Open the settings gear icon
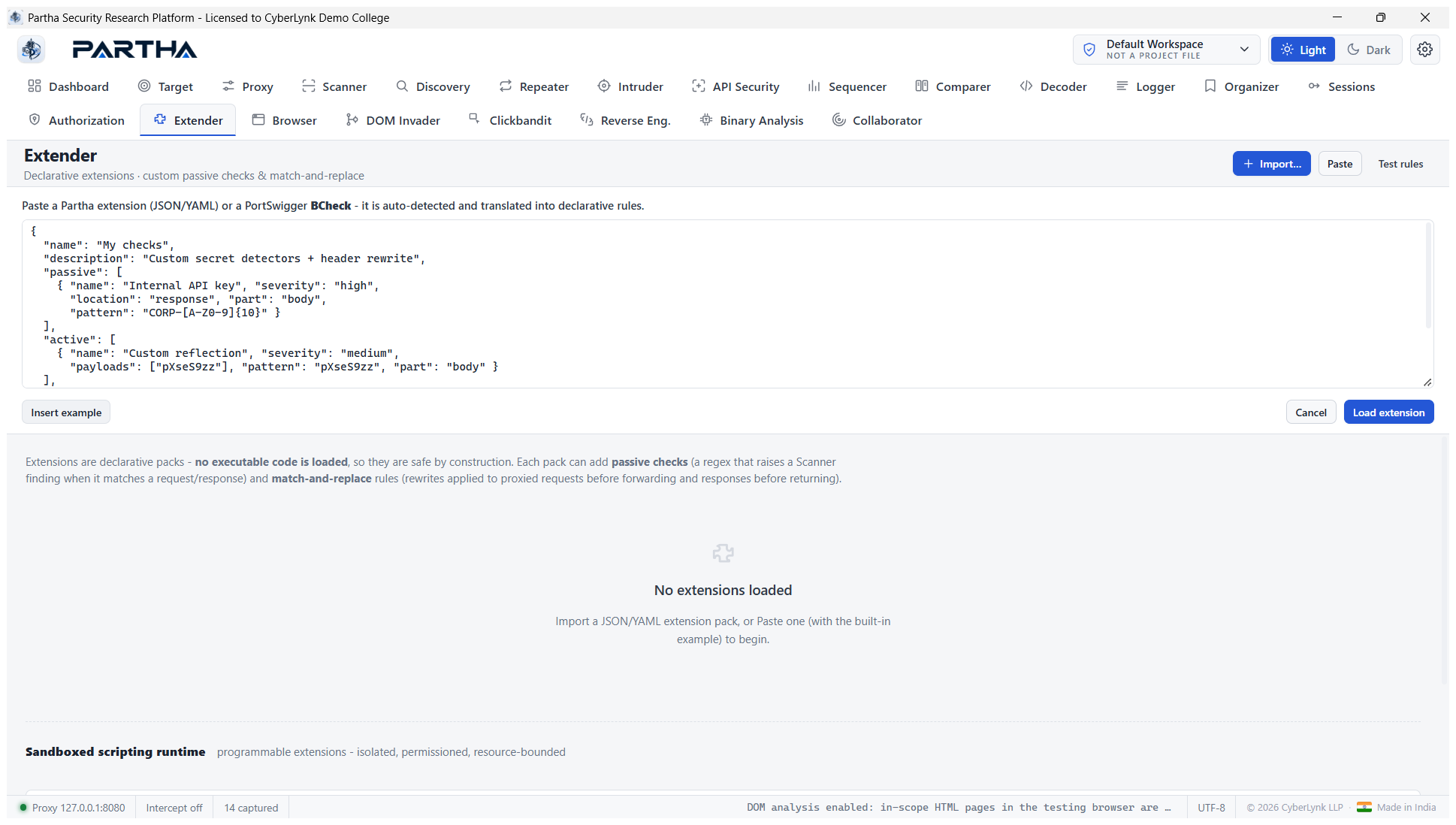Viewport: 1456px width, 825px height. tap(1424, 50)
